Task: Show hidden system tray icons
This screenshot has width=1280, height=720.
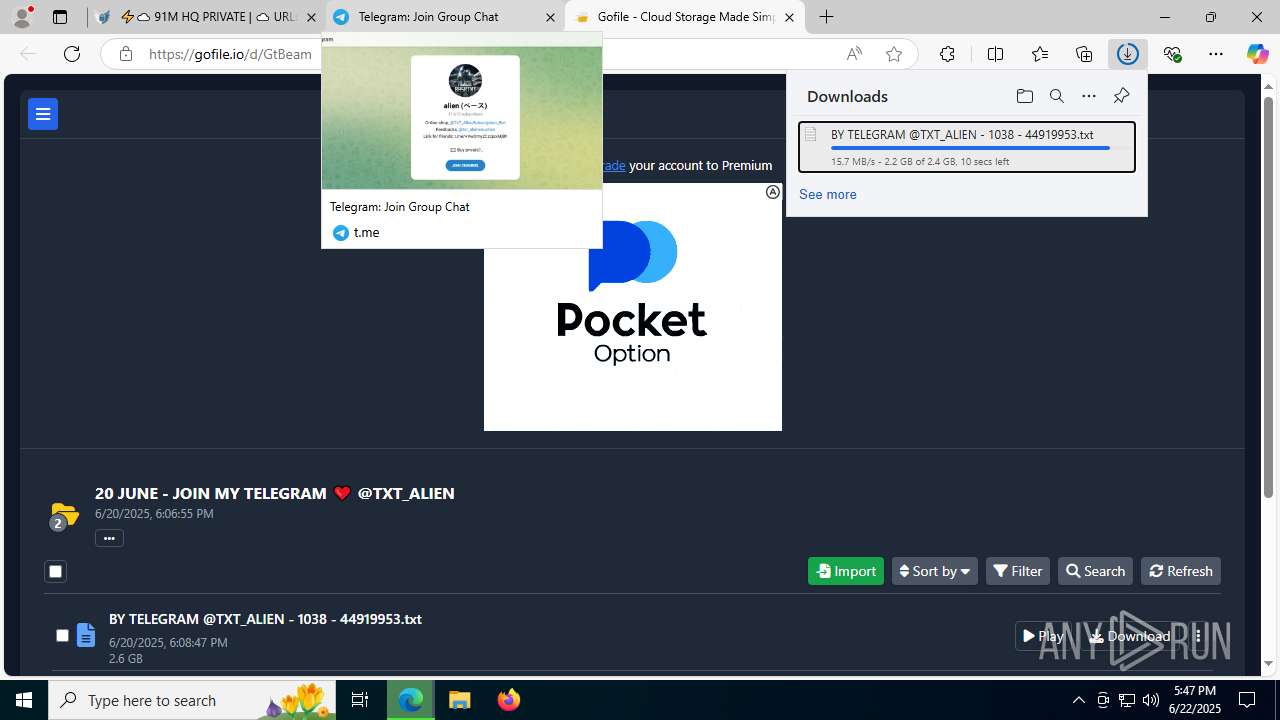Action: (x=1078, y=700)
